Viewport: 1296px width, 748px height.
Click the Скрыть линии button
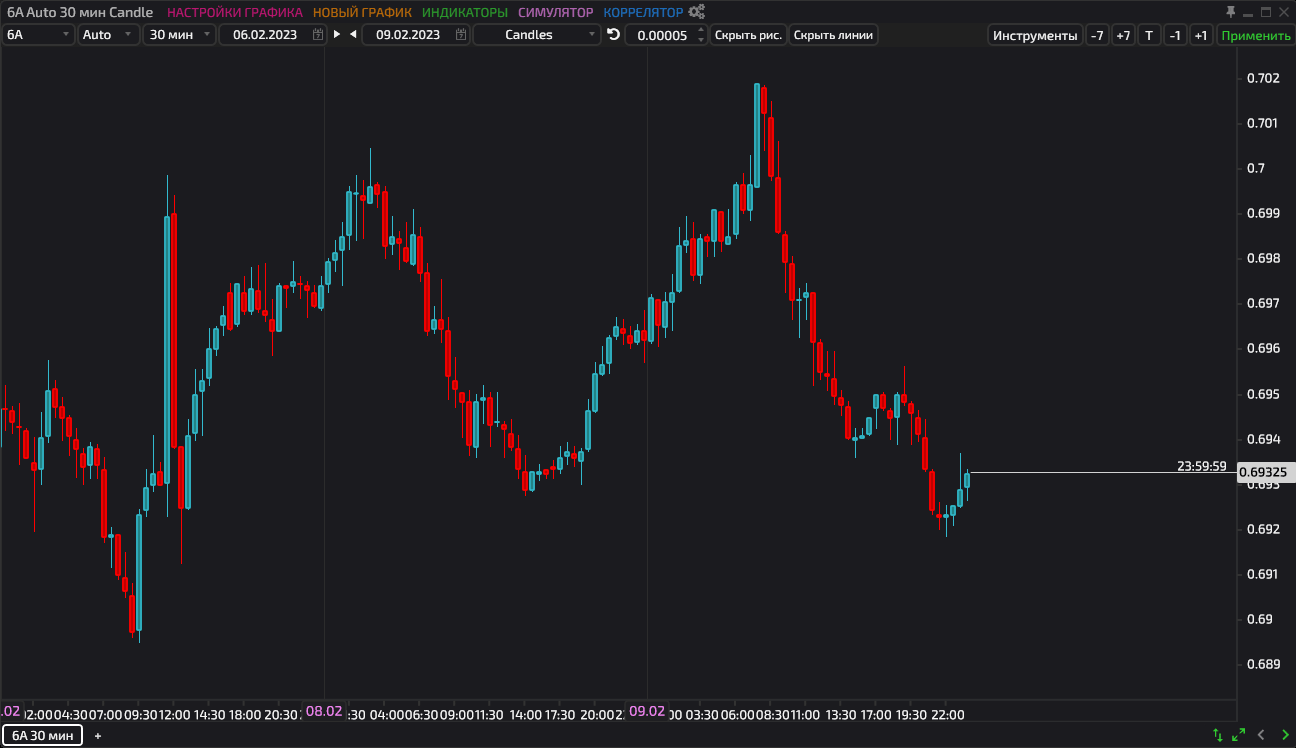click(x=833, y=35)
